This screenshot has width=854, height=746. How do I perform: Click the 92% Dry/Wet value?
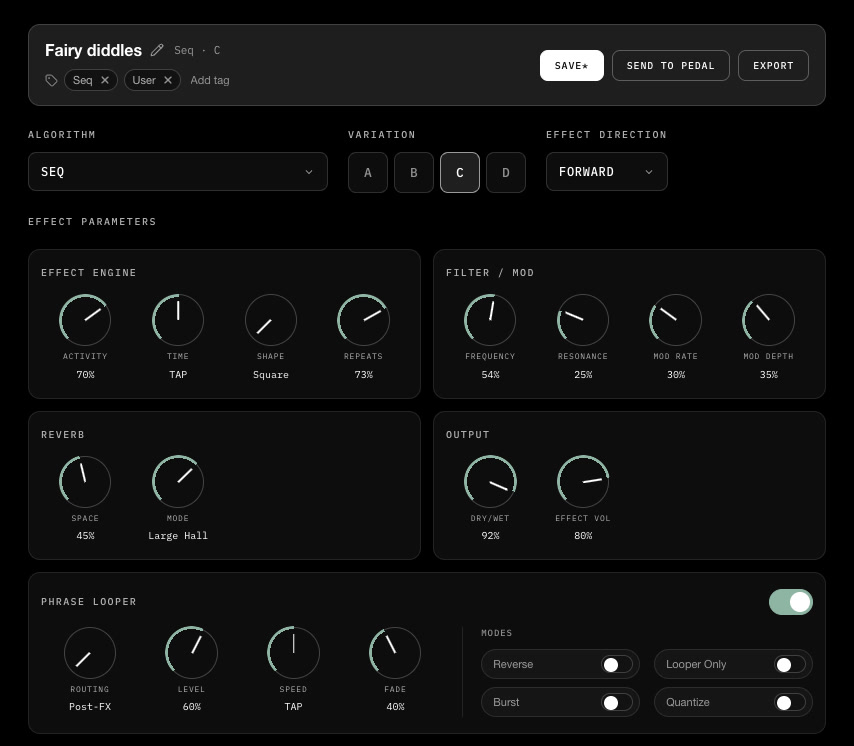490,536
